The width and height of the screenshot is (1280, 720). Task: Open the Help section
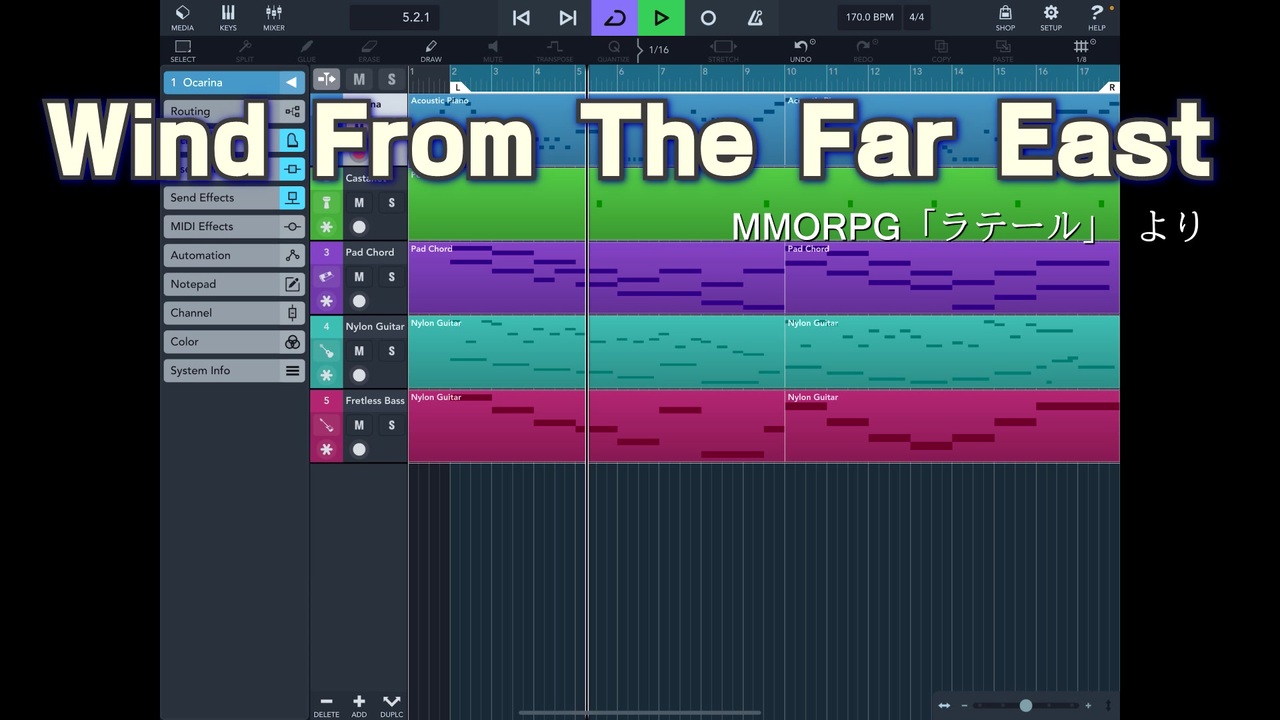coord(1097,17)
